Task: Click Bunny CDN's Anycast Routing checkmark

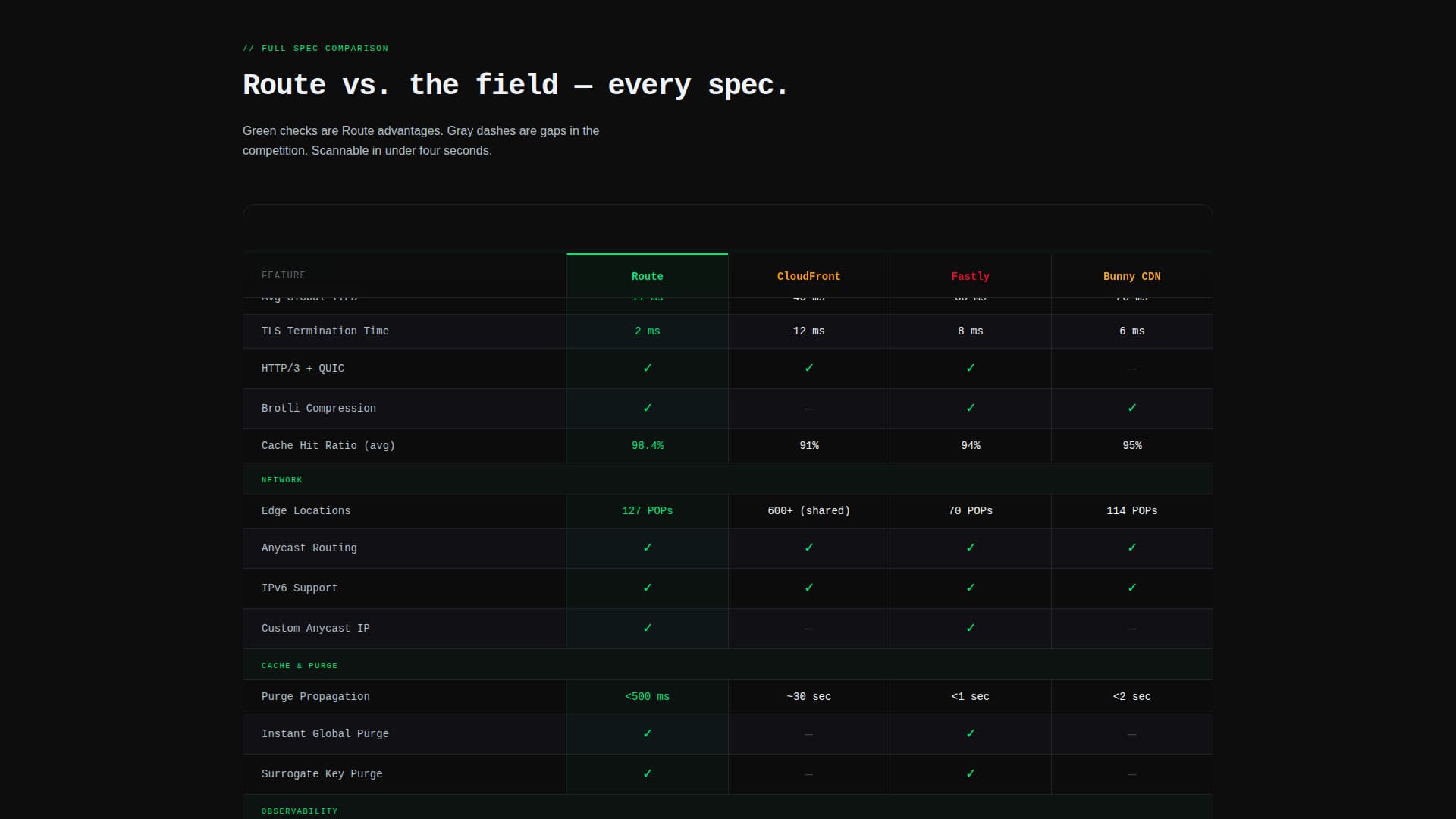Action: click(1131, 548)
